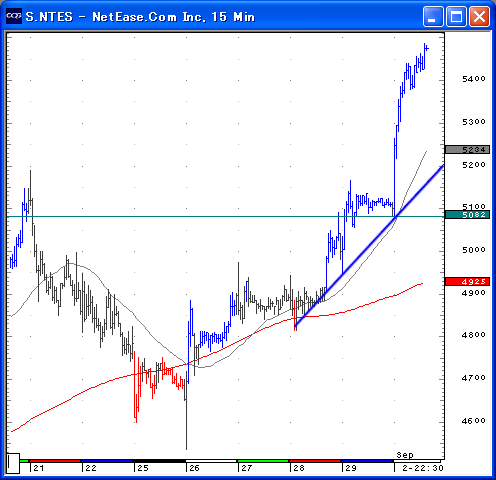Select date 28 on the time axis
This screenshot has height=480, width=496.
tap(299, 468)
